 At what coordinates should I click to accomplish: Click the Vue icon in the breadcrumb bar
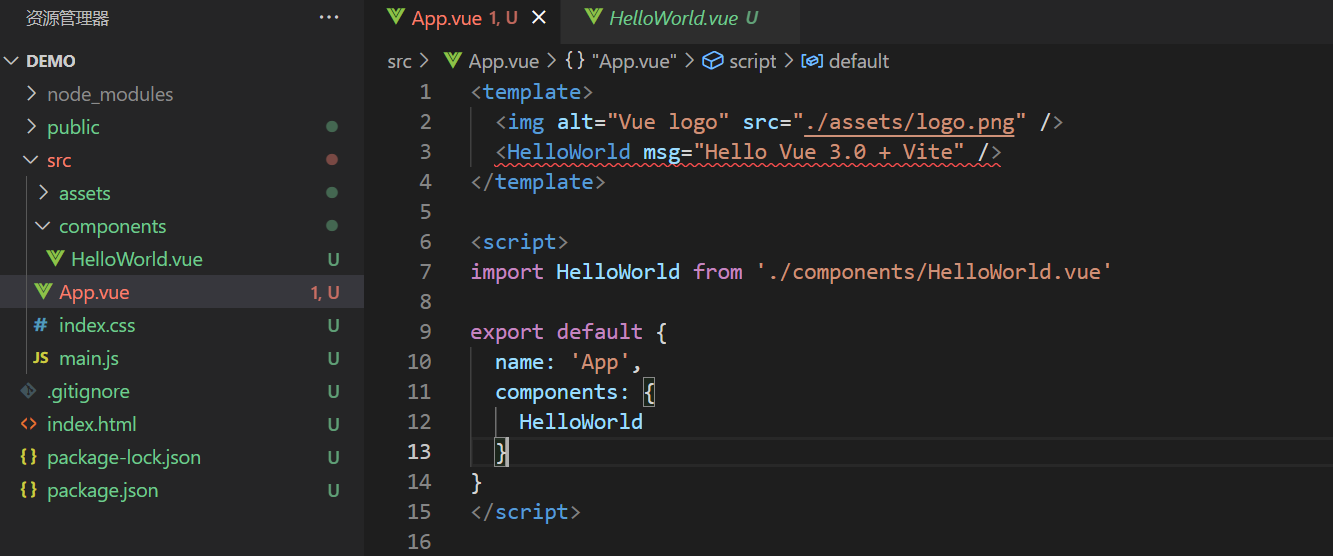tap(453, 61)
